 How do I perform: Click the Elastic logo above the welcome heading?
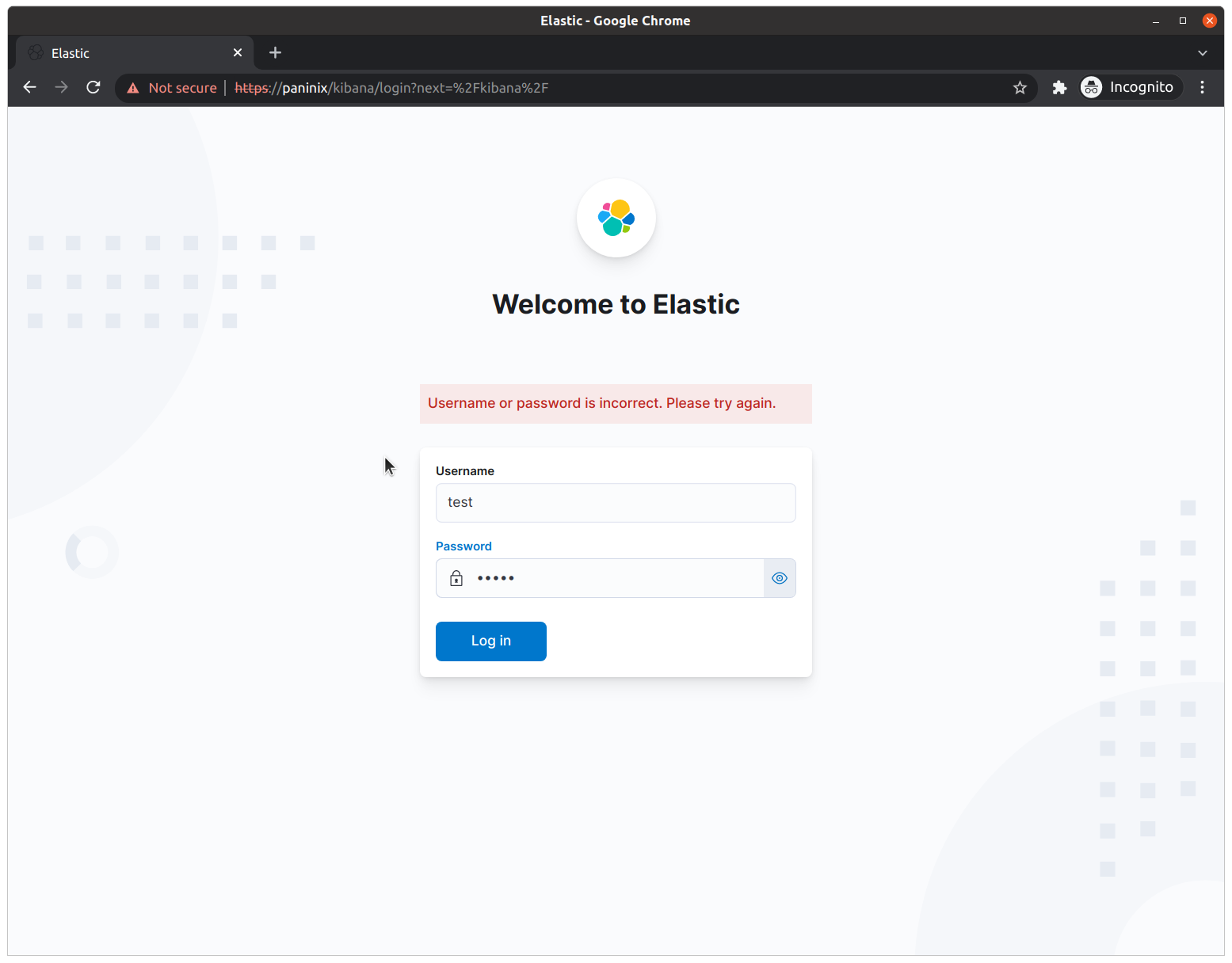(x=616, y=218)
